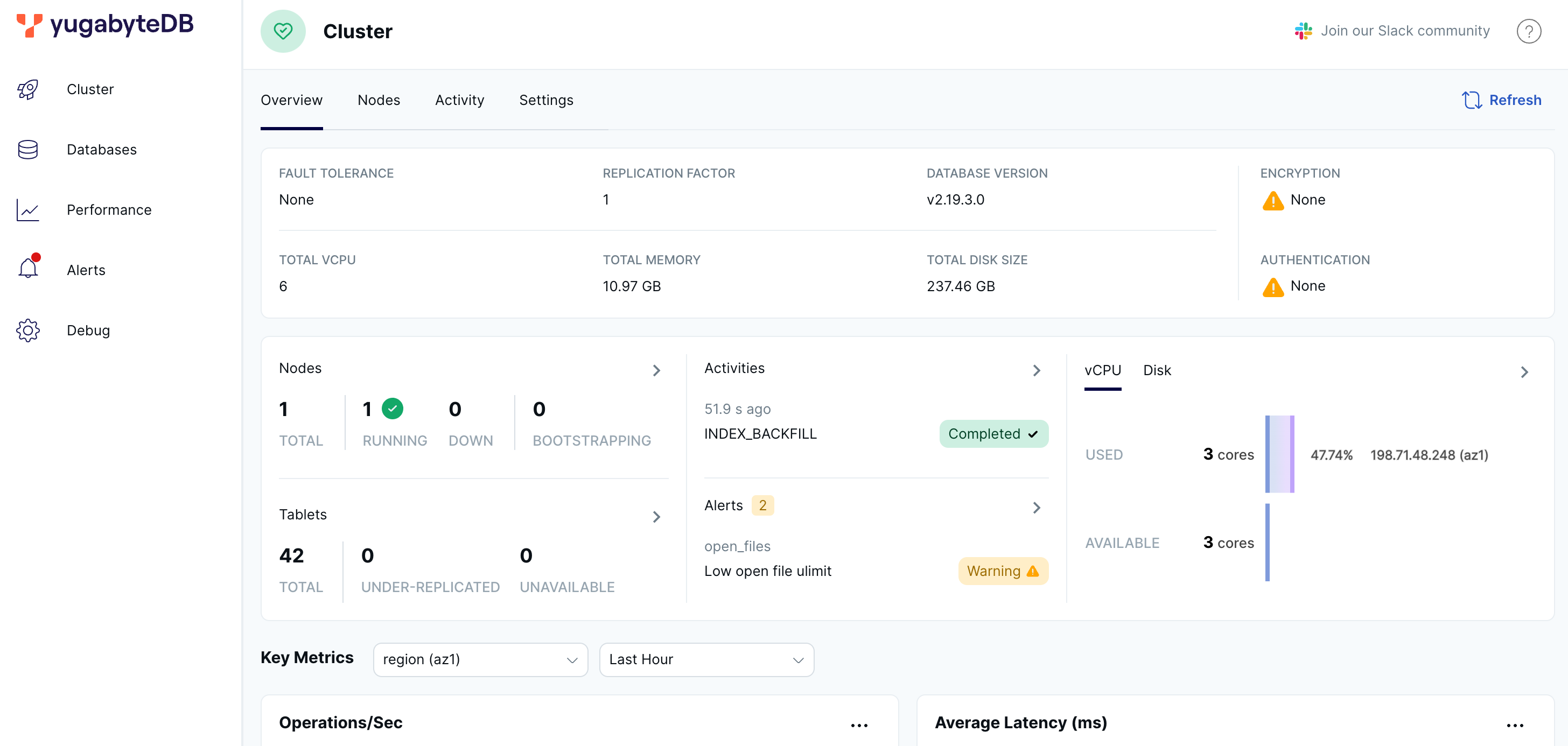Open the help question mark icon

(1530, 31)
